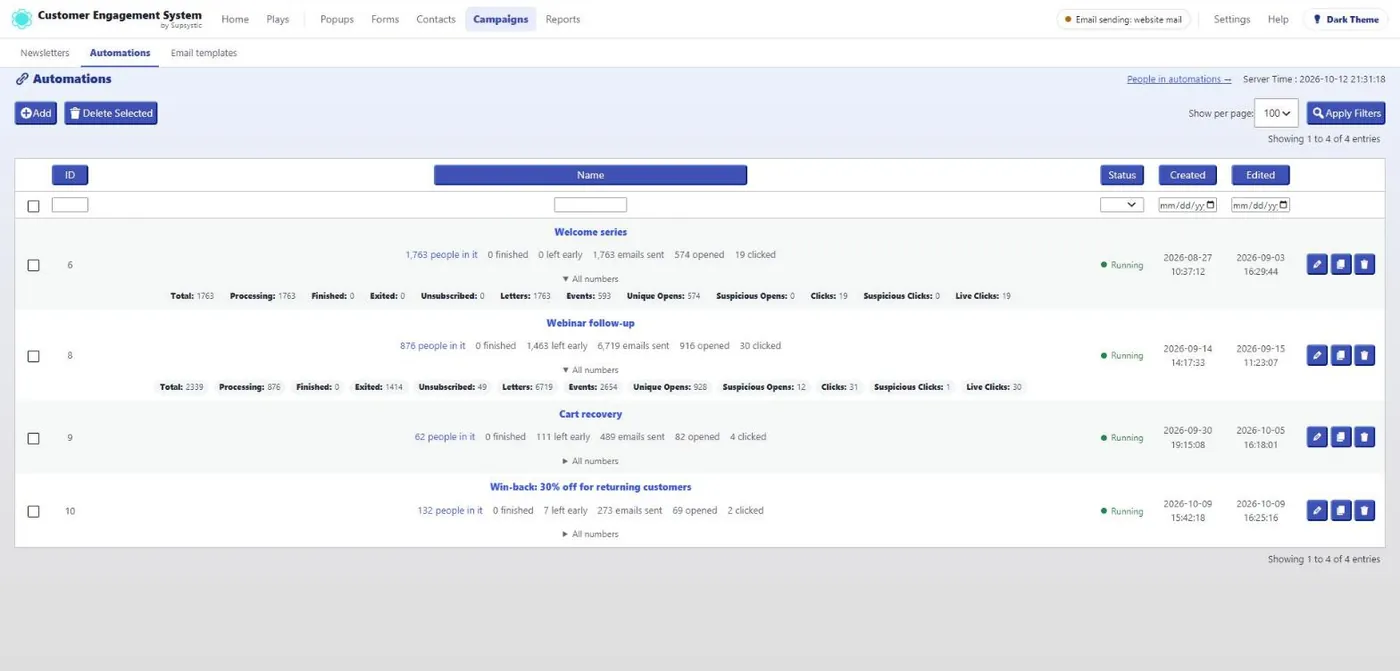Open the Help page

(x=1278, y=19)
